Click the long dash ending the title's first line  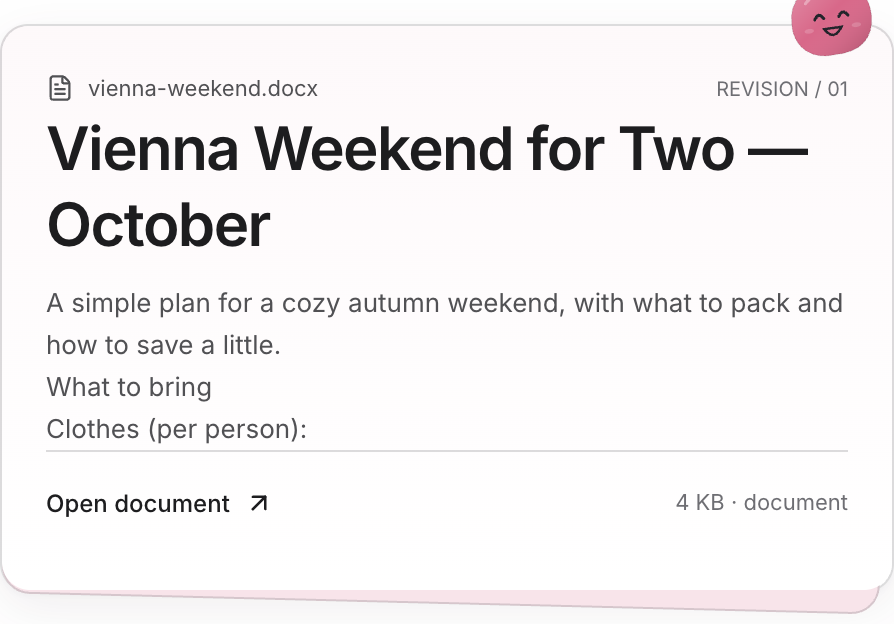[x=778, y=152]
